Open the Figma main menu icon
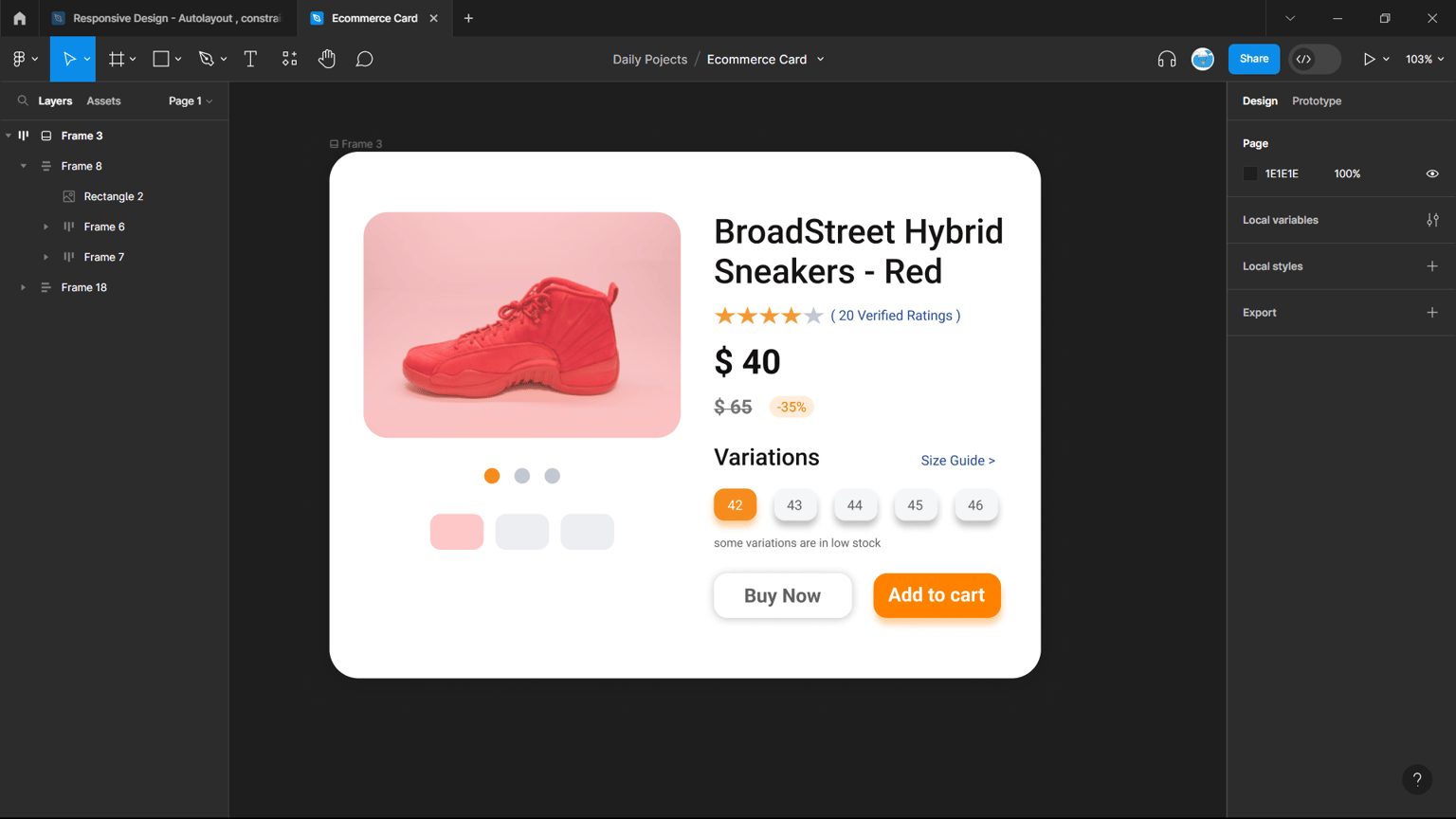Image resolution: width=1456 pixels, height=819 pixels. point(19,59)
